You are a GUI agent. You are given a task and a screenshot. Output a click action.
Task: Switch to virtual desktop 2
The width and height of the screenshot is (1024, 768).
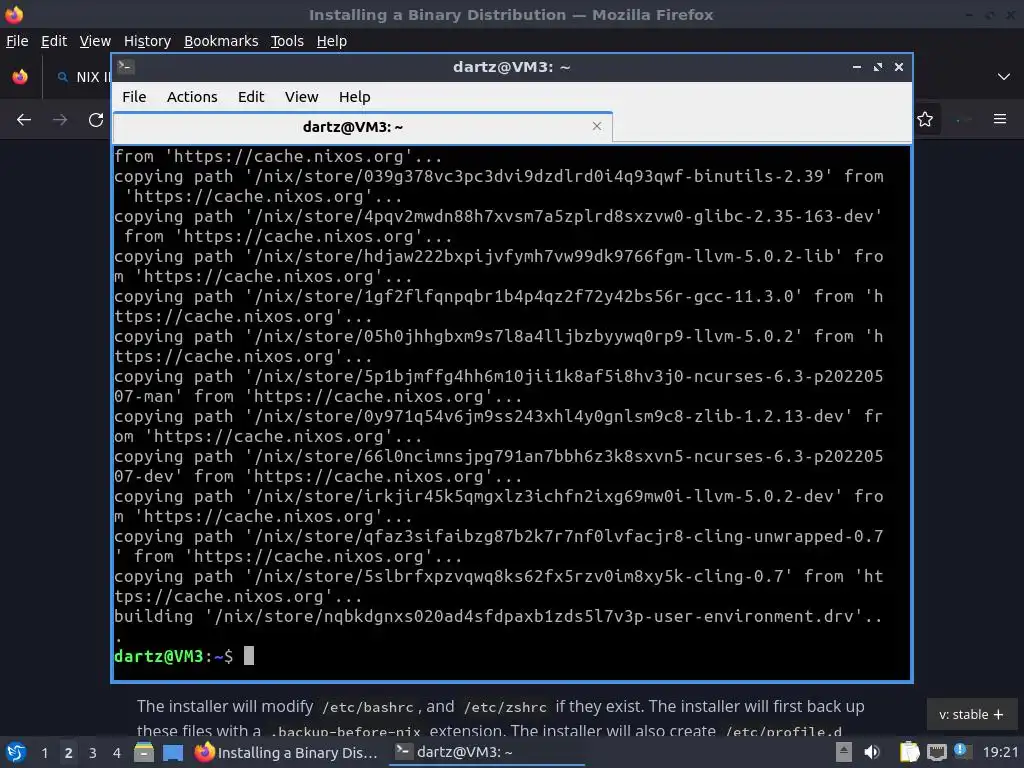click(x=69, y=752)
